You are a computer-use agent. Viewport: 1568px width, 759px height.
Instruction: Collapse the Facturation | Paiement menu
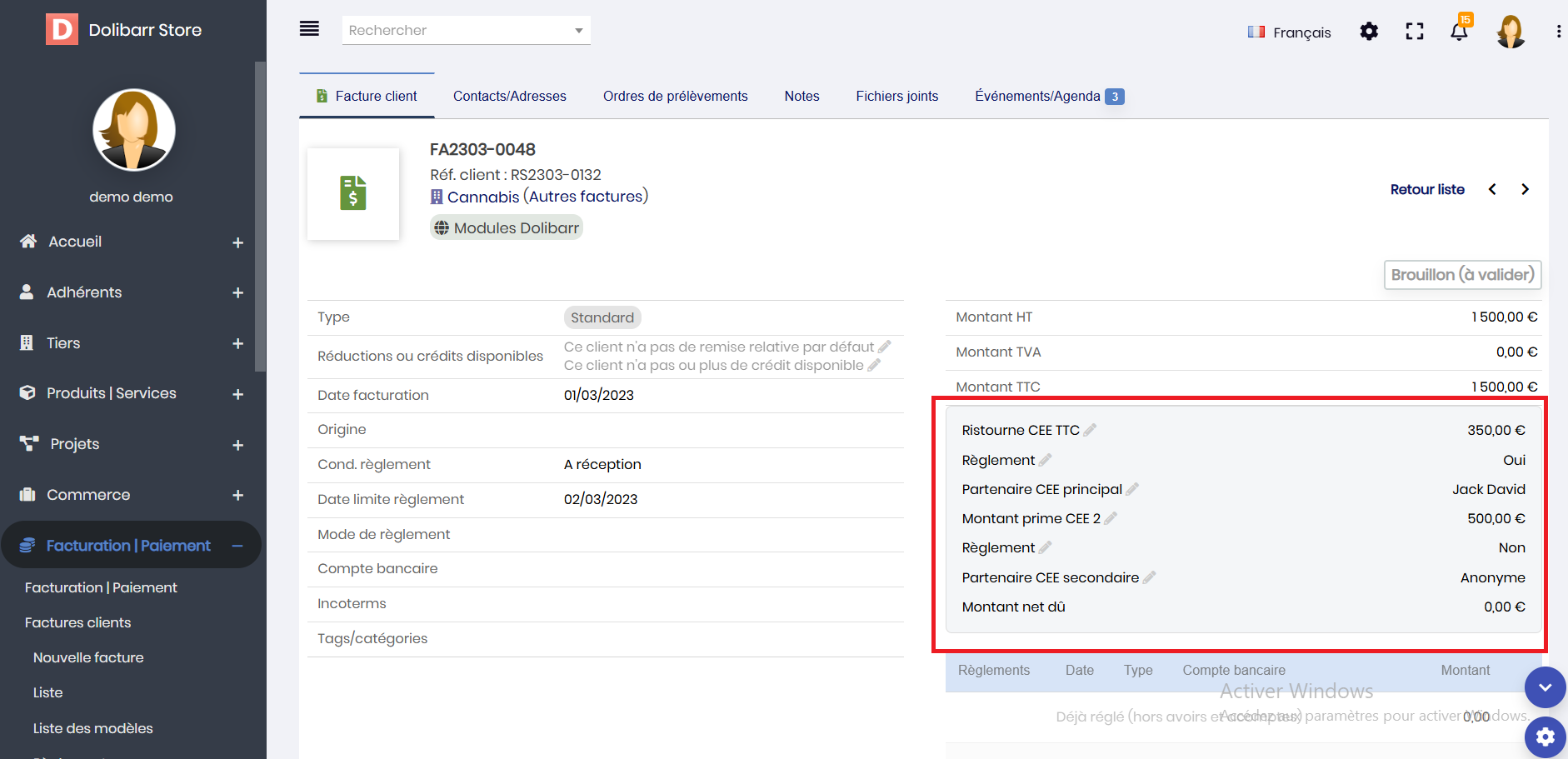pyautogui.click(x=237, y=546)
